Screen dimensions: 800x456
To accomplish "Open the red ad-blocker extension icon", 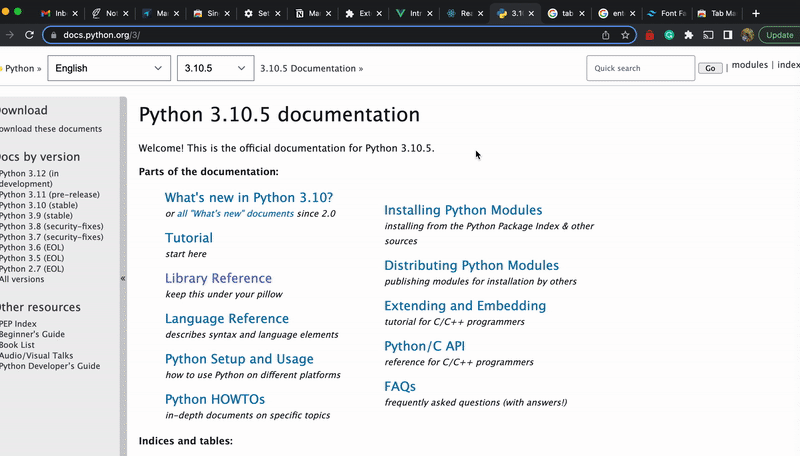I will [x=649, y=35].
